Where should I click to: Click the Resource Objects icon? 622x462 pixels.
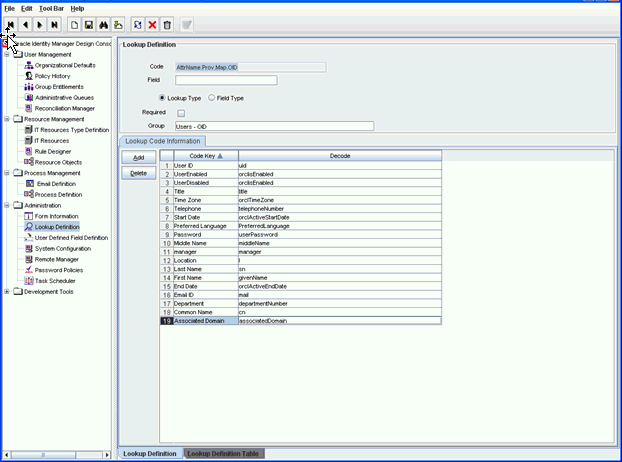(x=29, y=162)
